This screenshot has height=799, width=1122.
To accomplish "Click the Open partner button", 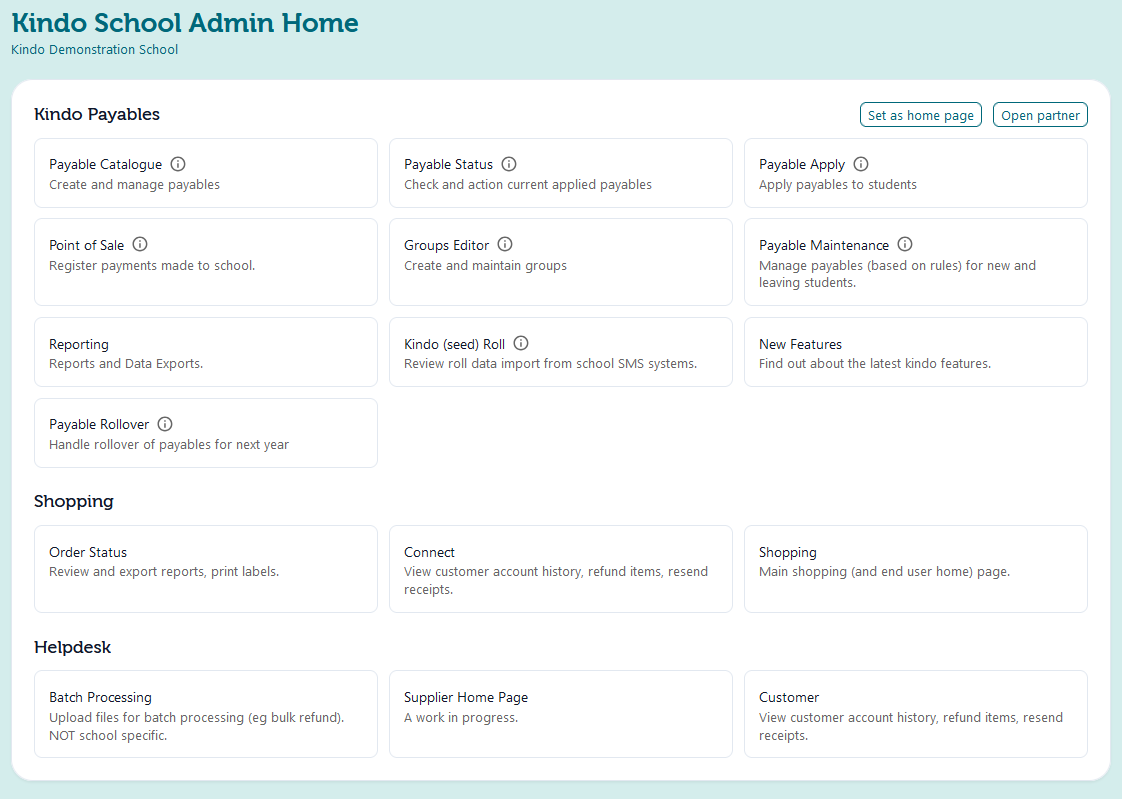I will tap(1040, 115).
